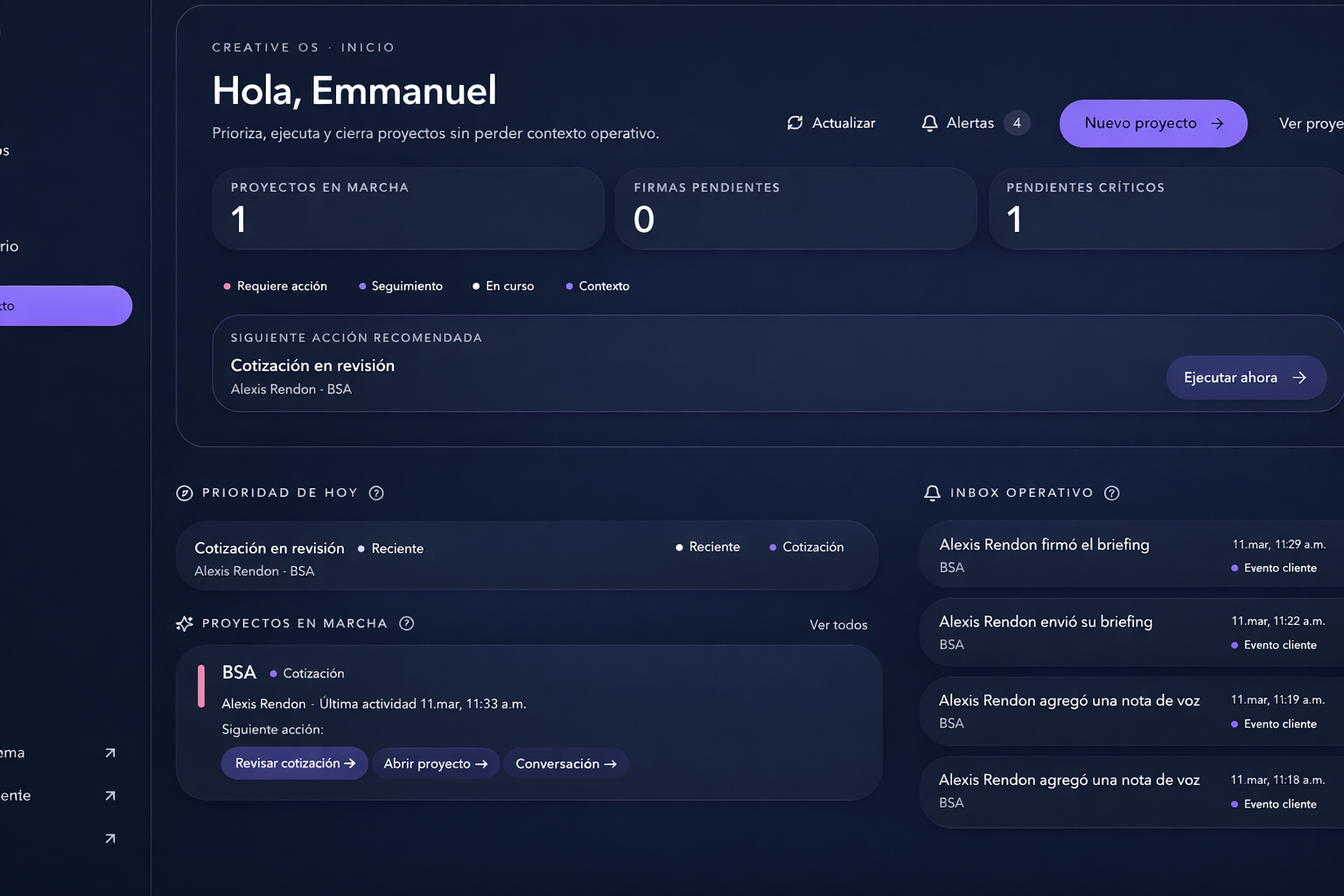The height and width of the screenshot is (896, 1344).
Task: Select the highlighted purple sidebar navigation item
Action: click(52, 305)
